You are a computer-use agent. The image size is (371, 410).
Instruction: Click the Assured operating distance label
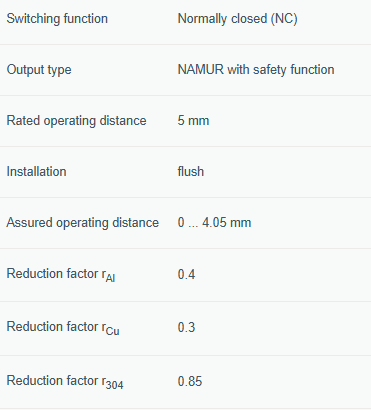83,223
